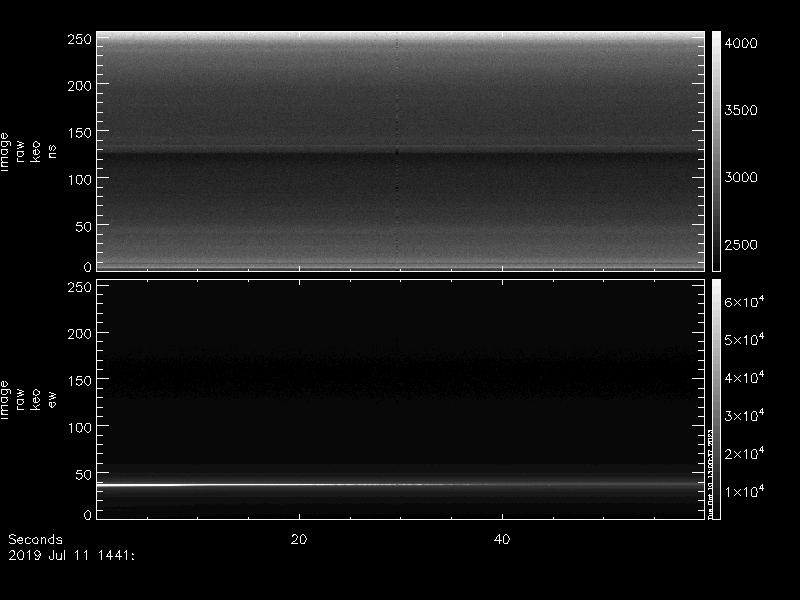Click the faint vertical dotted line in ns keogram
This screenshot has height=600, width=800.
[x=397, y=151]
